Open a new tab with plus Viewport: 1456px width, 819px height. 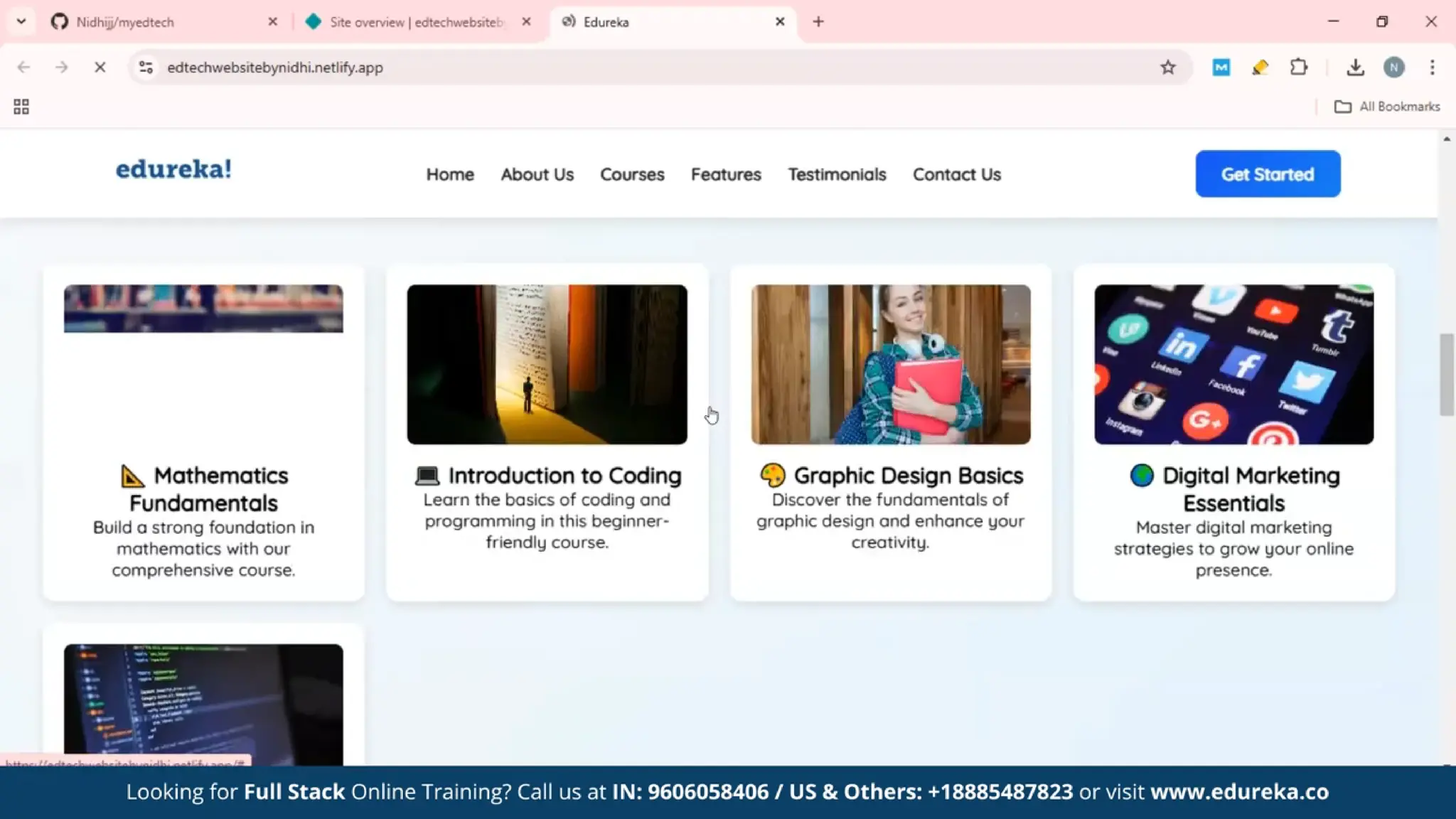[x=818, y=22]
